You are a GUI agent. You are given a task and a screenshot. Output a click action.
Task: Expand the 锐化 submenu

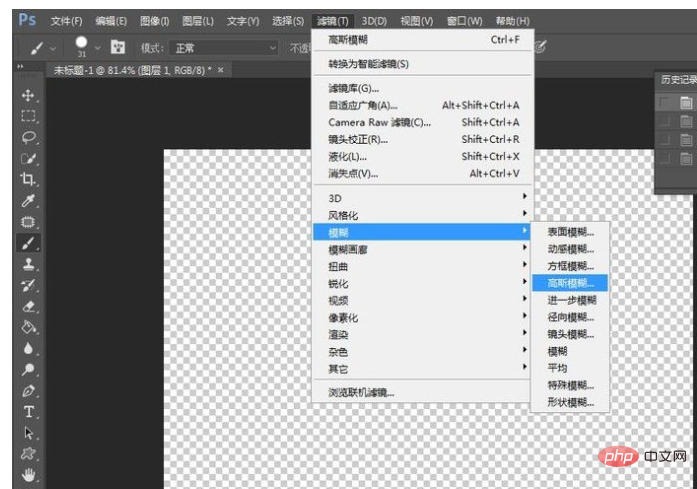[422, 283]
